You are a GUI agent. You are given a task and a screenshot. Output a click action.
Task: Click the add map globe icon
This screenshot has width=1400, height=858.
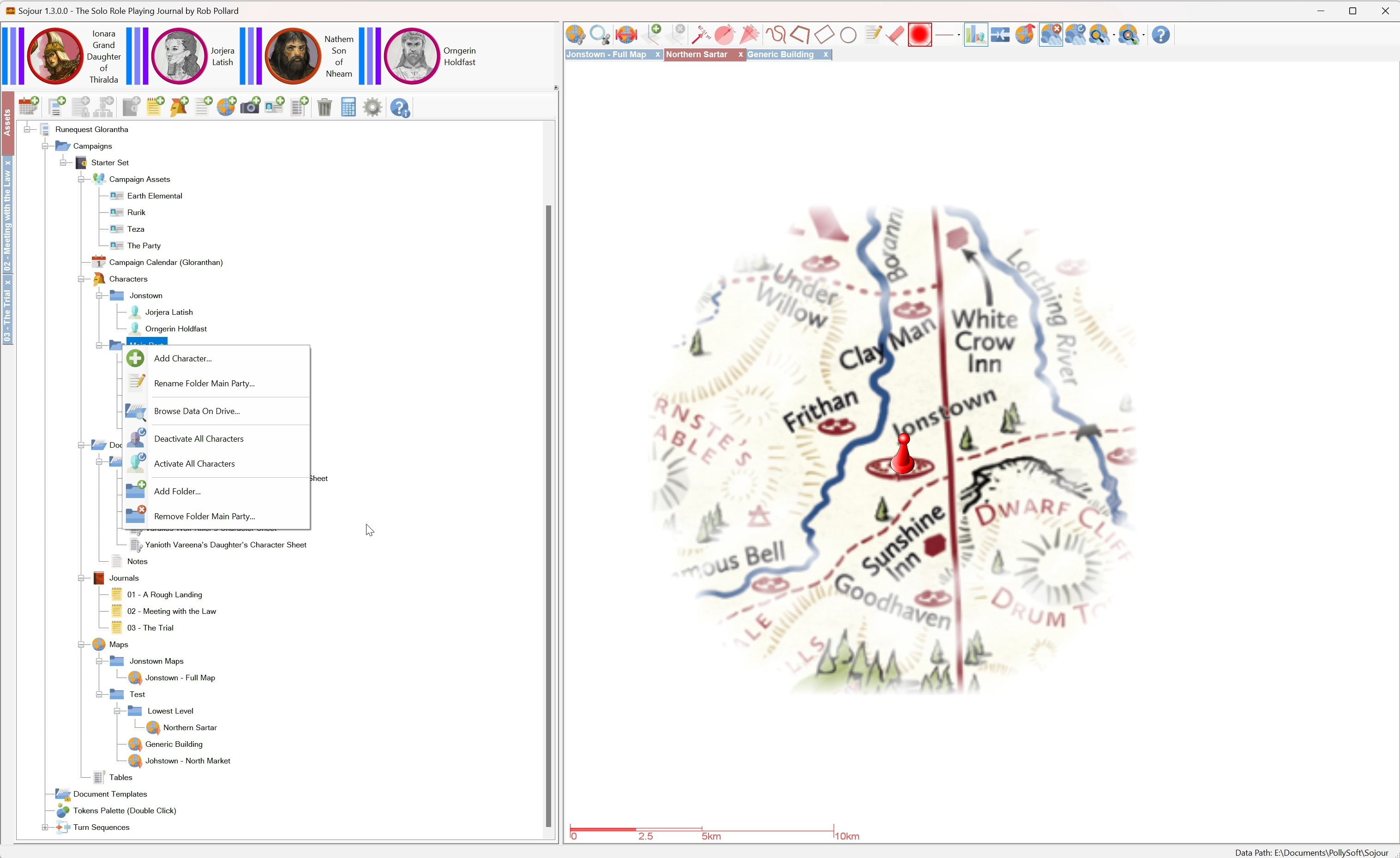tap(226, 107)
